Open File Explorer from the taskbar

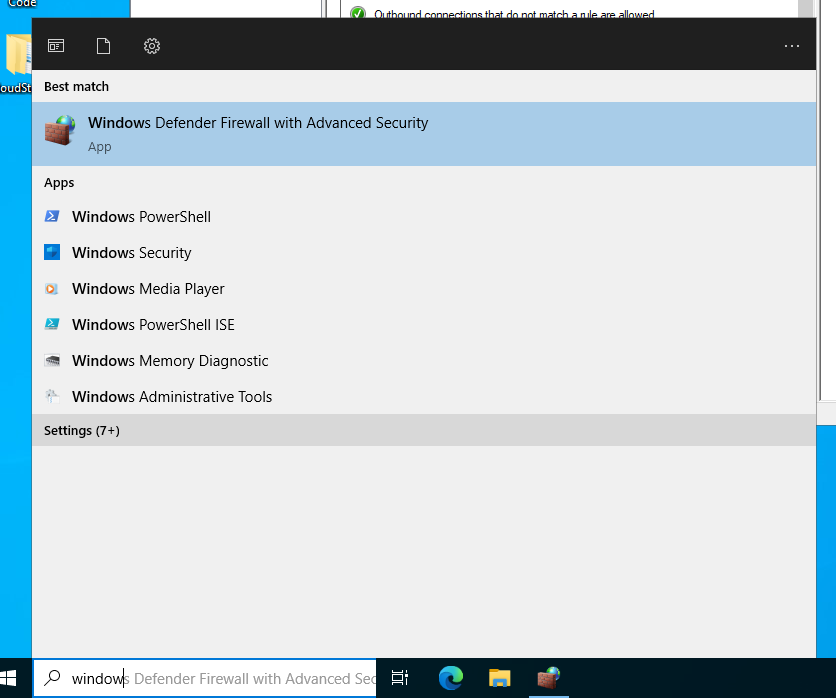[500, 678]
